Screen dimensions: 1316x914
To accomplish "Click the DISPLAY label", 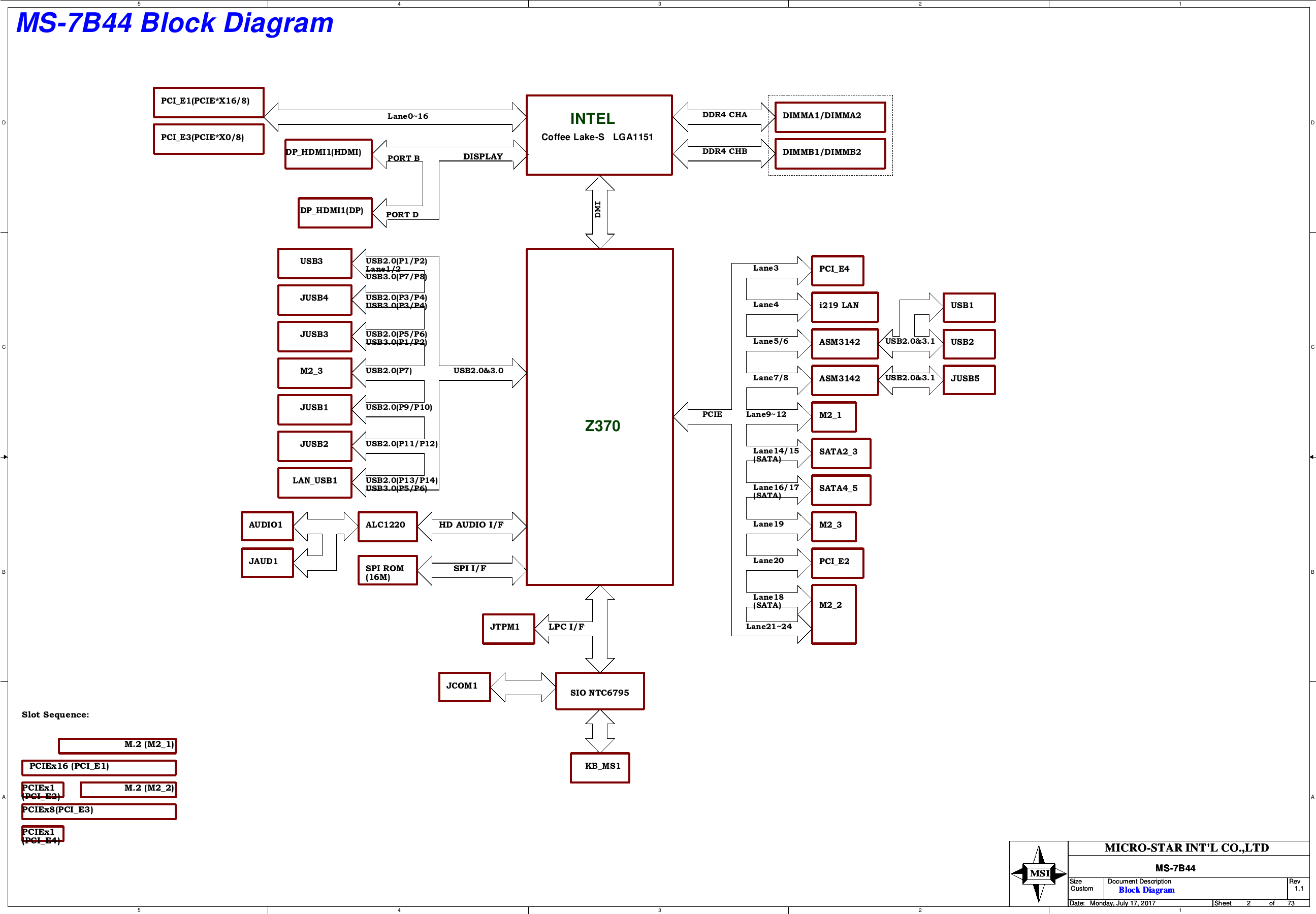I will pos(483,156).
